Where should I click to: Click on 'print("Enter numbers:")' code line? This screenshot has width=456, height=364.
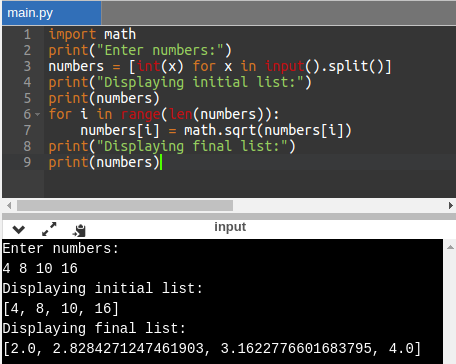pos(140,50)
